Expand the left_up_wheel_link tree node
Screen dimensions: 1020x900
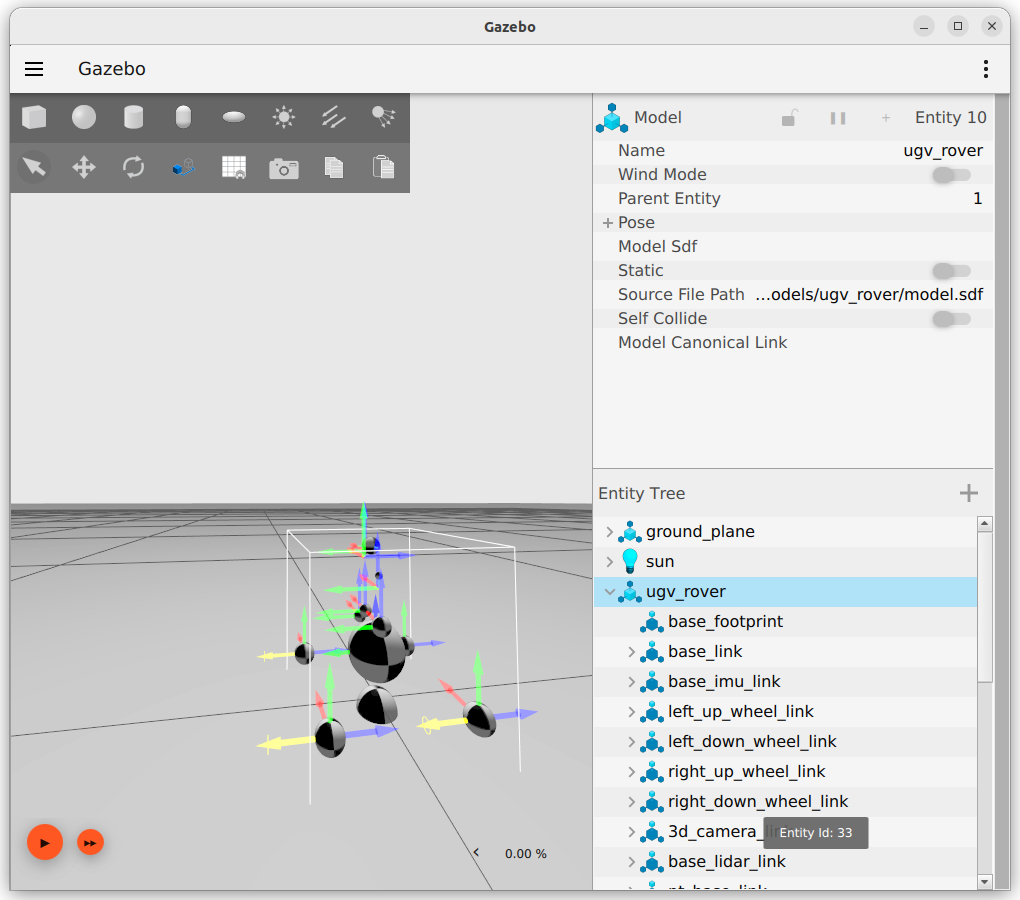[632, 712]
